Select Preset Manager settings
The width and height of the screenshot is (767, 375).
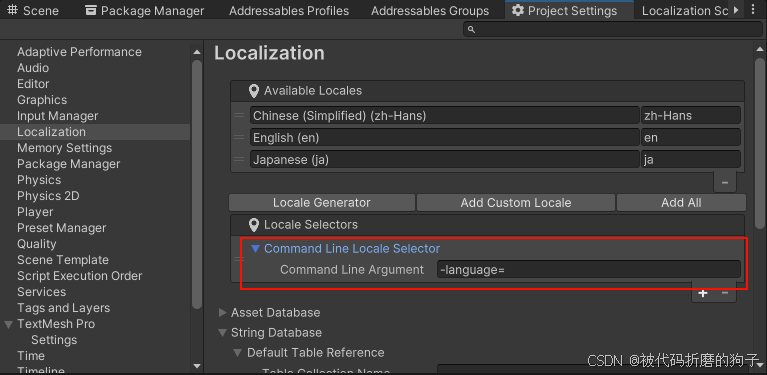coord(62,228)
